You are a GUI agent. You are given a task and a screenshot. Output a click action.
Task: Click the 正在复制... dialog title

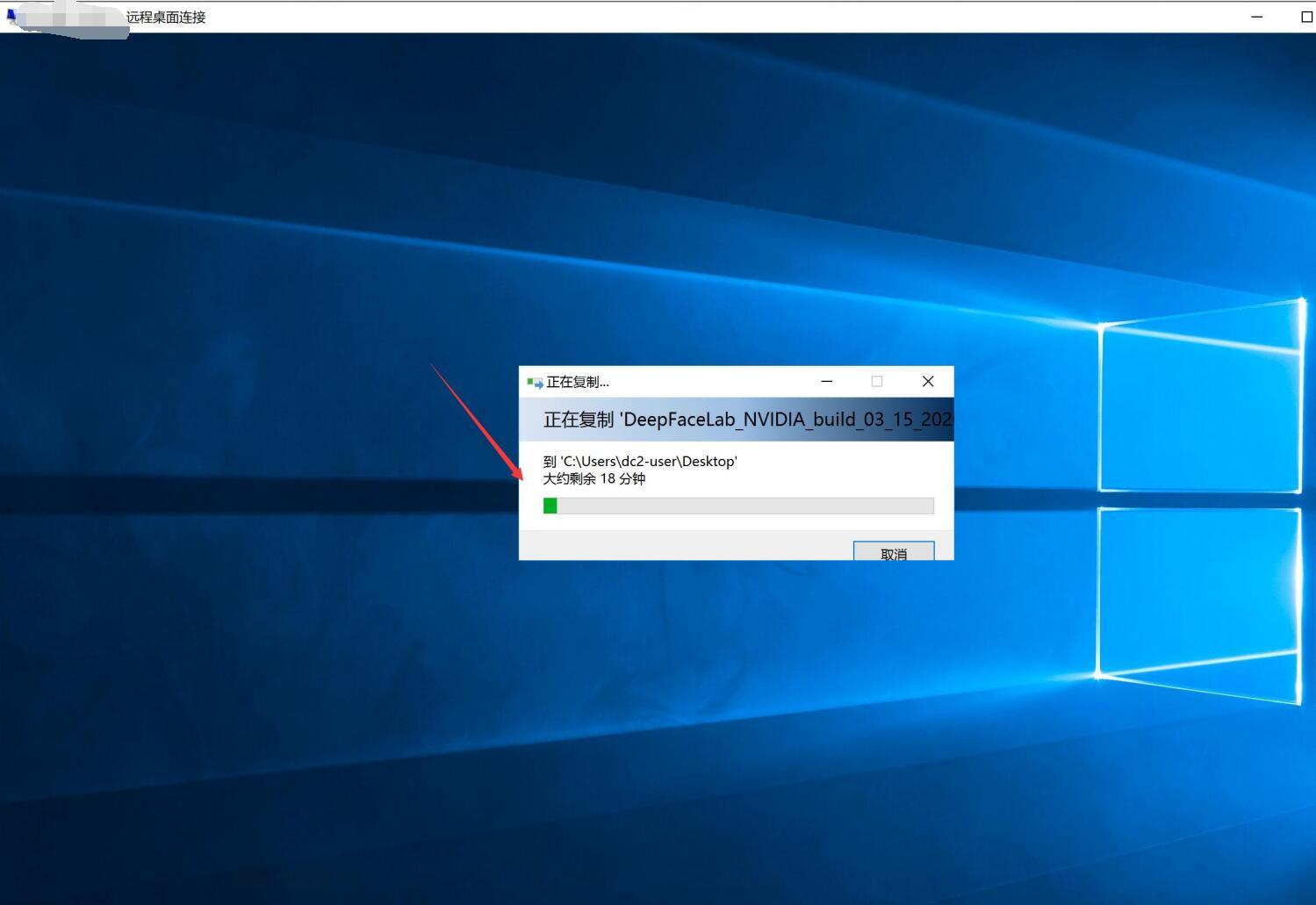coord(578,382)
